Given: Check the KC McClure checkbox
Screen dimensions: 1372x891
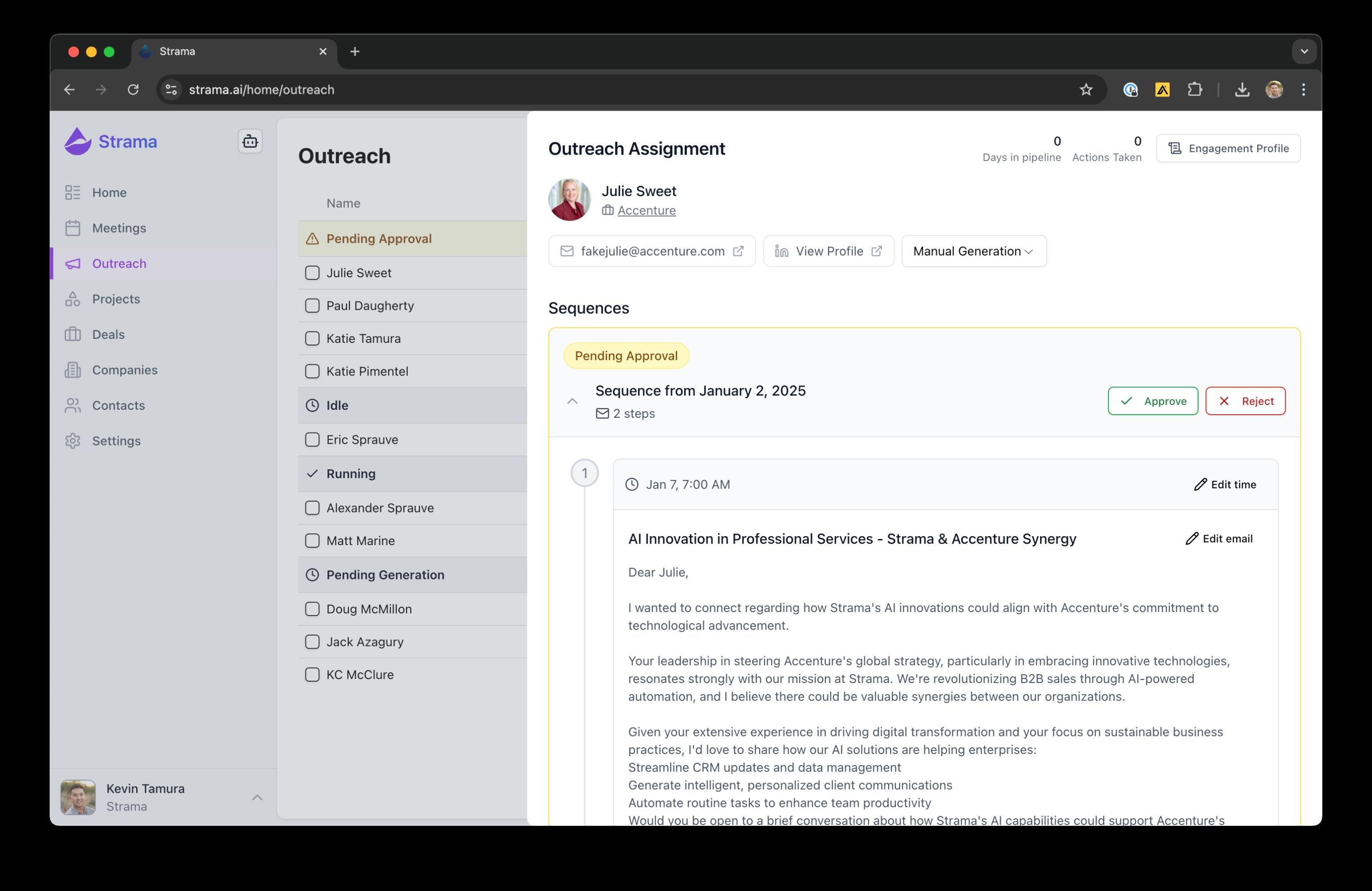Looking at the screenshot, I should click(312, 674).
